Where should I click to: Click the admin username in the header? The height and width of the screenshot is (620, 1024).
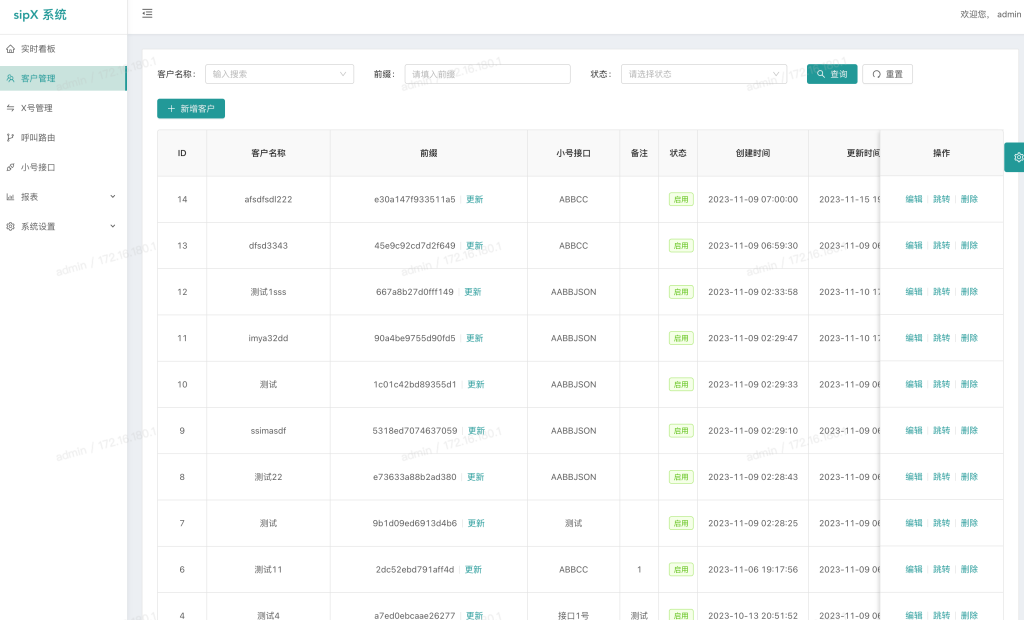[1009, 14]
